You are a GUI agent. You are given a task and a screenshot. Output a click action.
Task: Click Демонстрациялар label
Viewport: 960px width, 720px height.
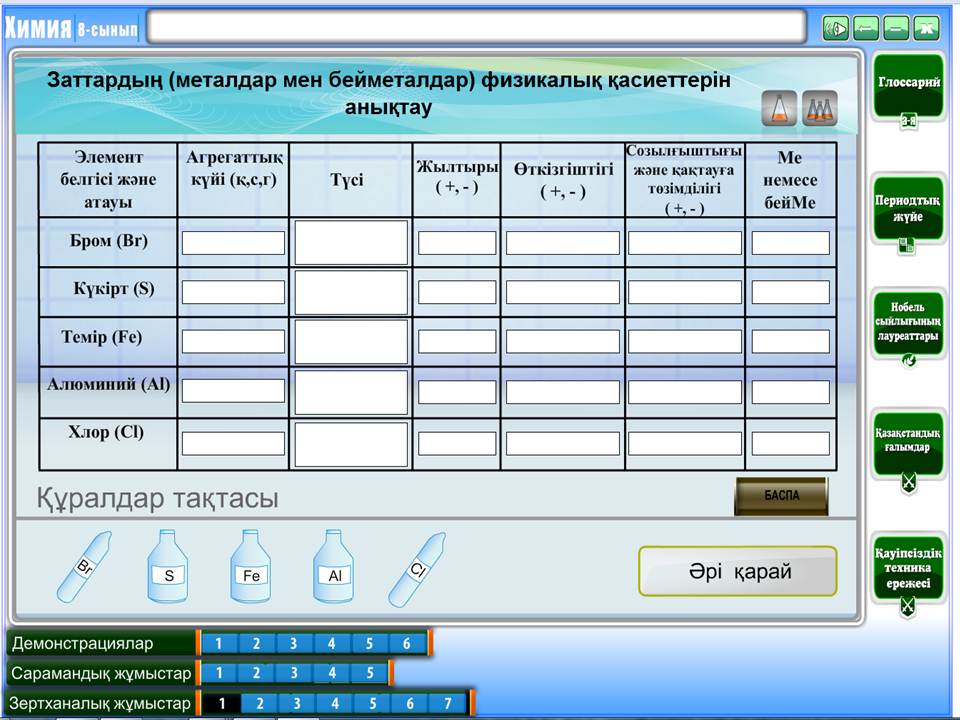pyautogui.click(x=83, y=643)
